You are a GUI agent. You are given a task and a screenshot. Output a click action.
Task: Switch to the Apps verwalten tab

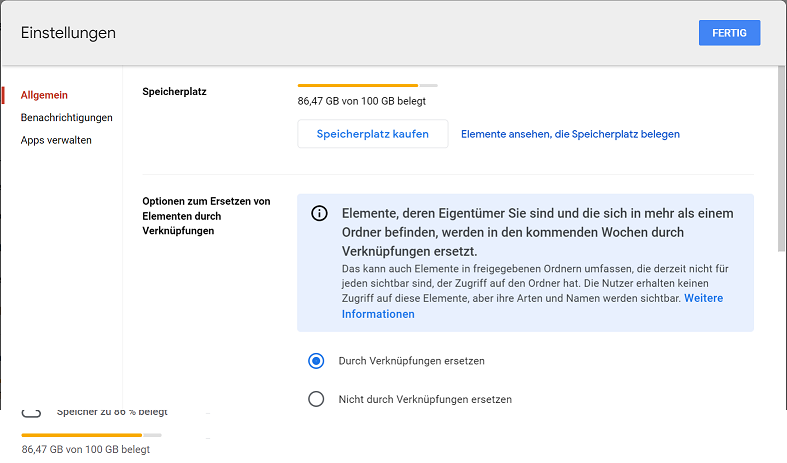(56, 141)
